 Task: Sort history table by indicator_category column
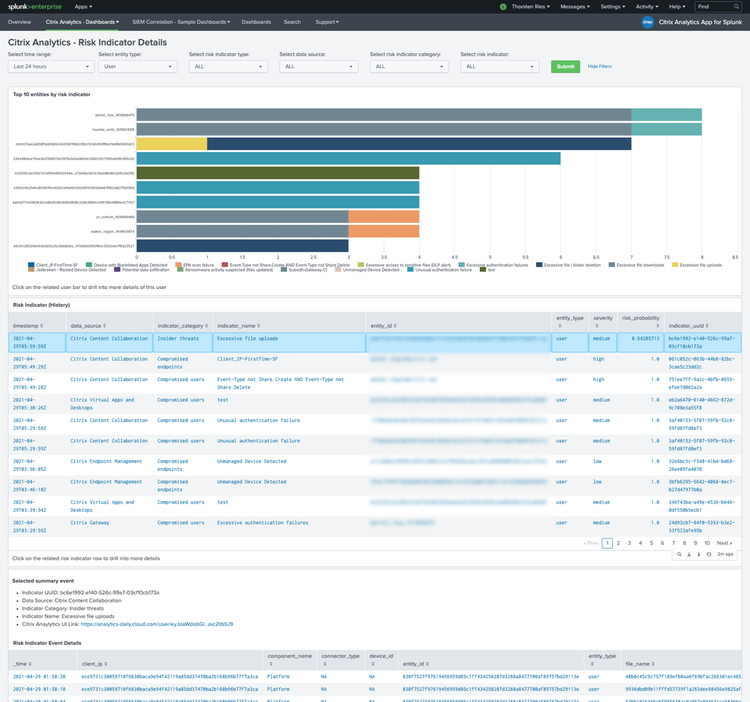coord(183,326)
